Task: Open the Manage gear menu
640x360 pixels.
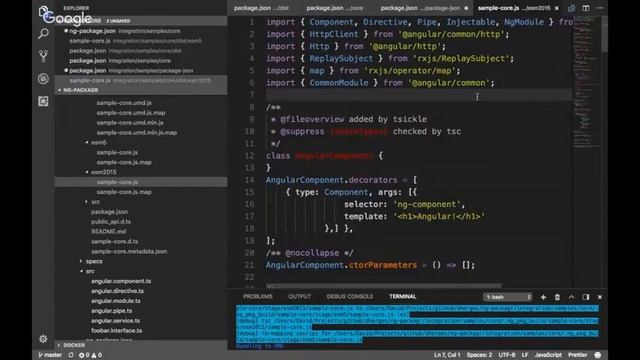Action: (43, 339)
